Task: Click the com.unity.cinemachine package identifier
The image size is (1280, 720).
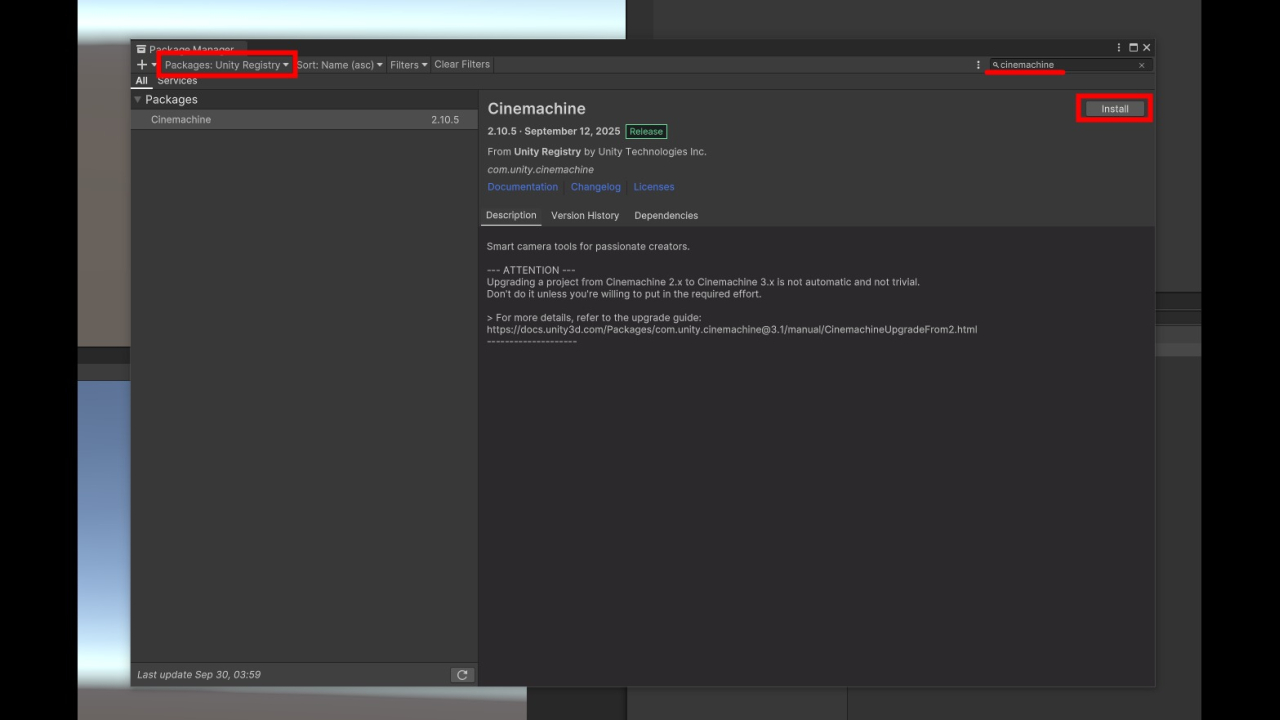Action: 540,170
